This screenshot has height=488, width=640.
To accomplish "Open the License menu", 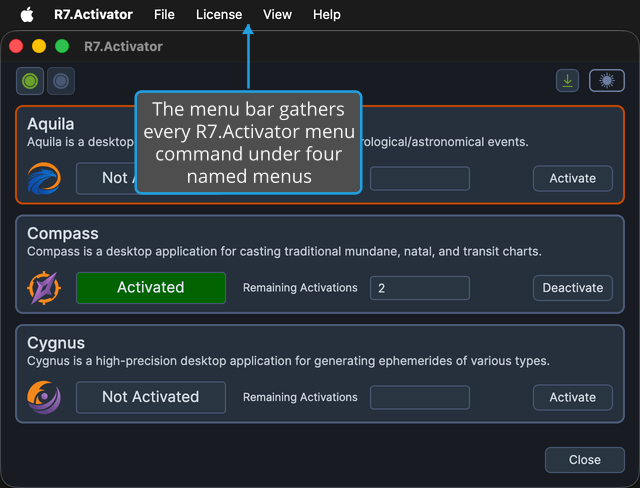I will 219,15.
